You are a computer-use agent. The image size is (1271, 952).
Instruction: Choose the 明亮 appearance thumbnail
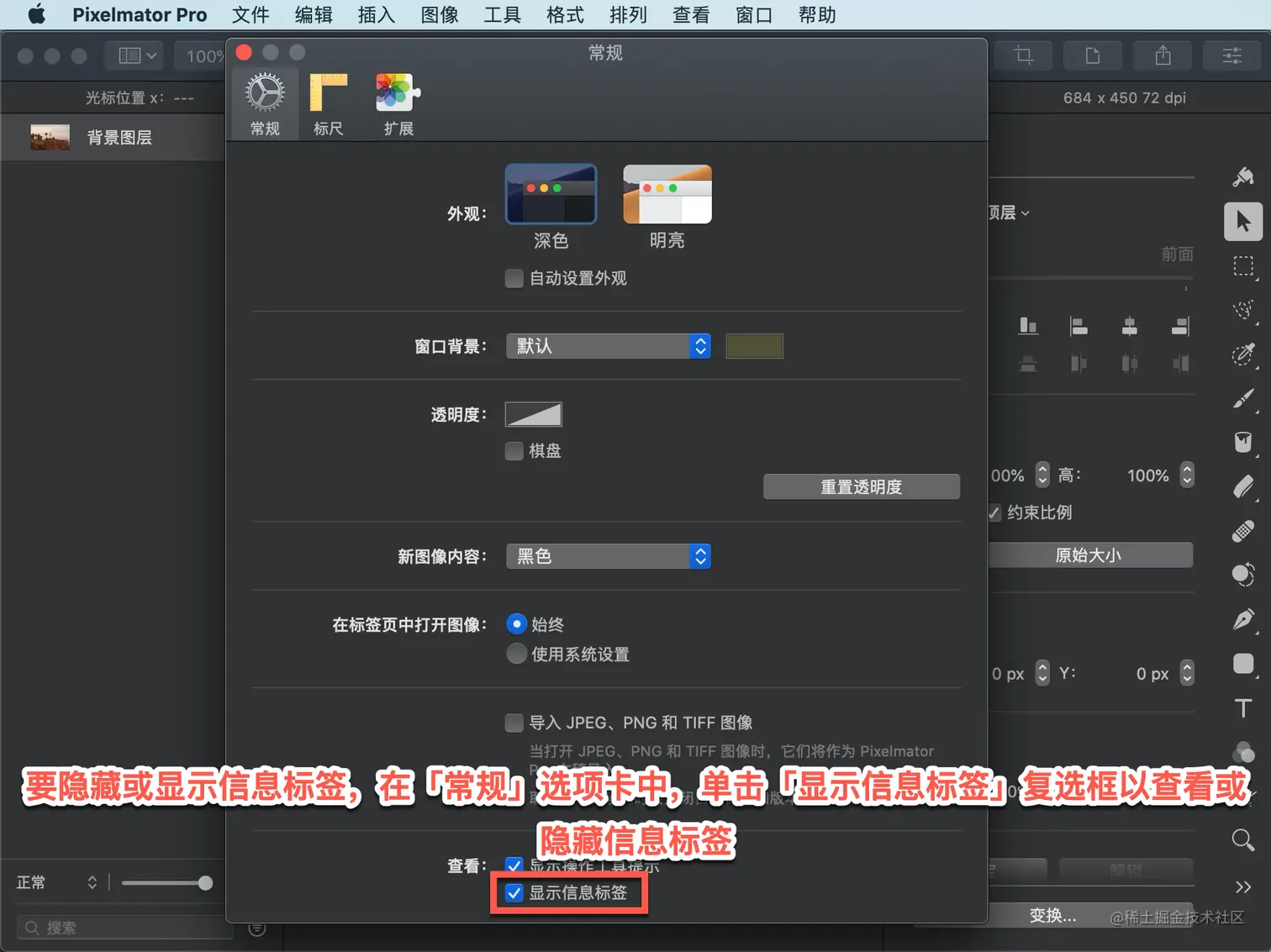pyautogui.click(x=667, y=194)
